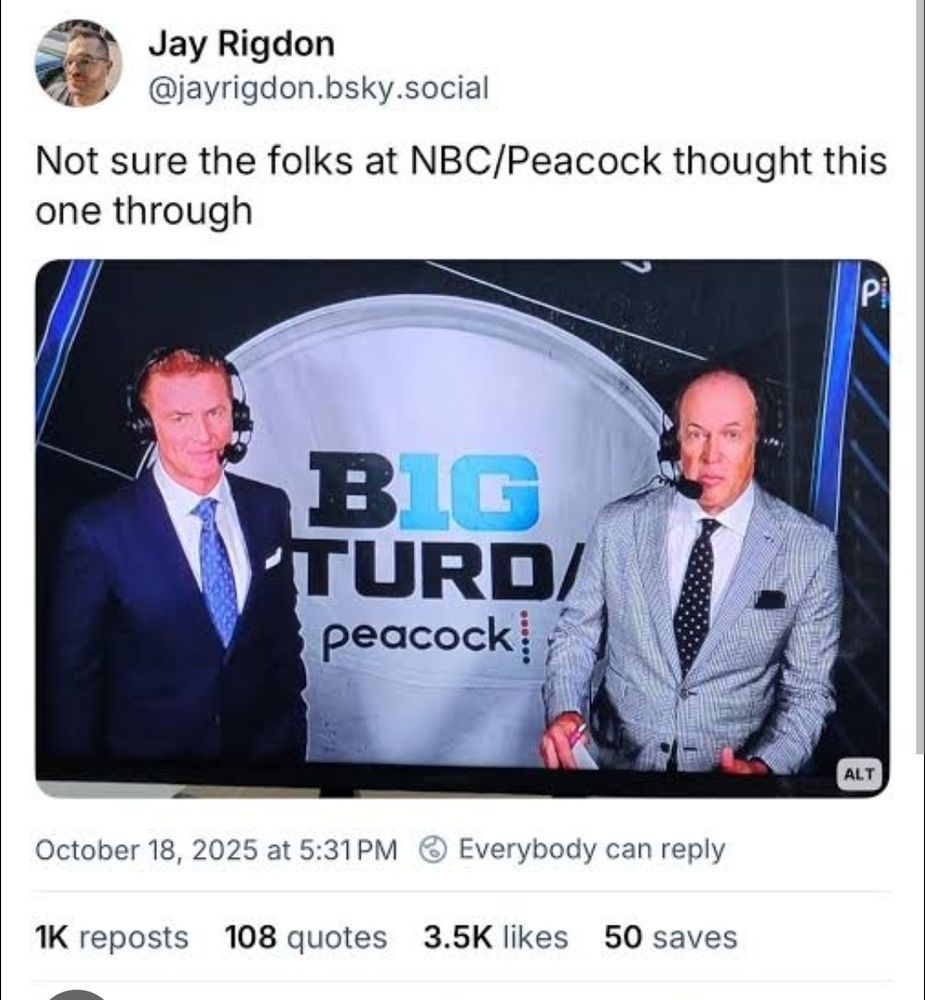Show the ALT text badge on image
Viewport: 925px width, 1000px height.
[x=859, y=774]
